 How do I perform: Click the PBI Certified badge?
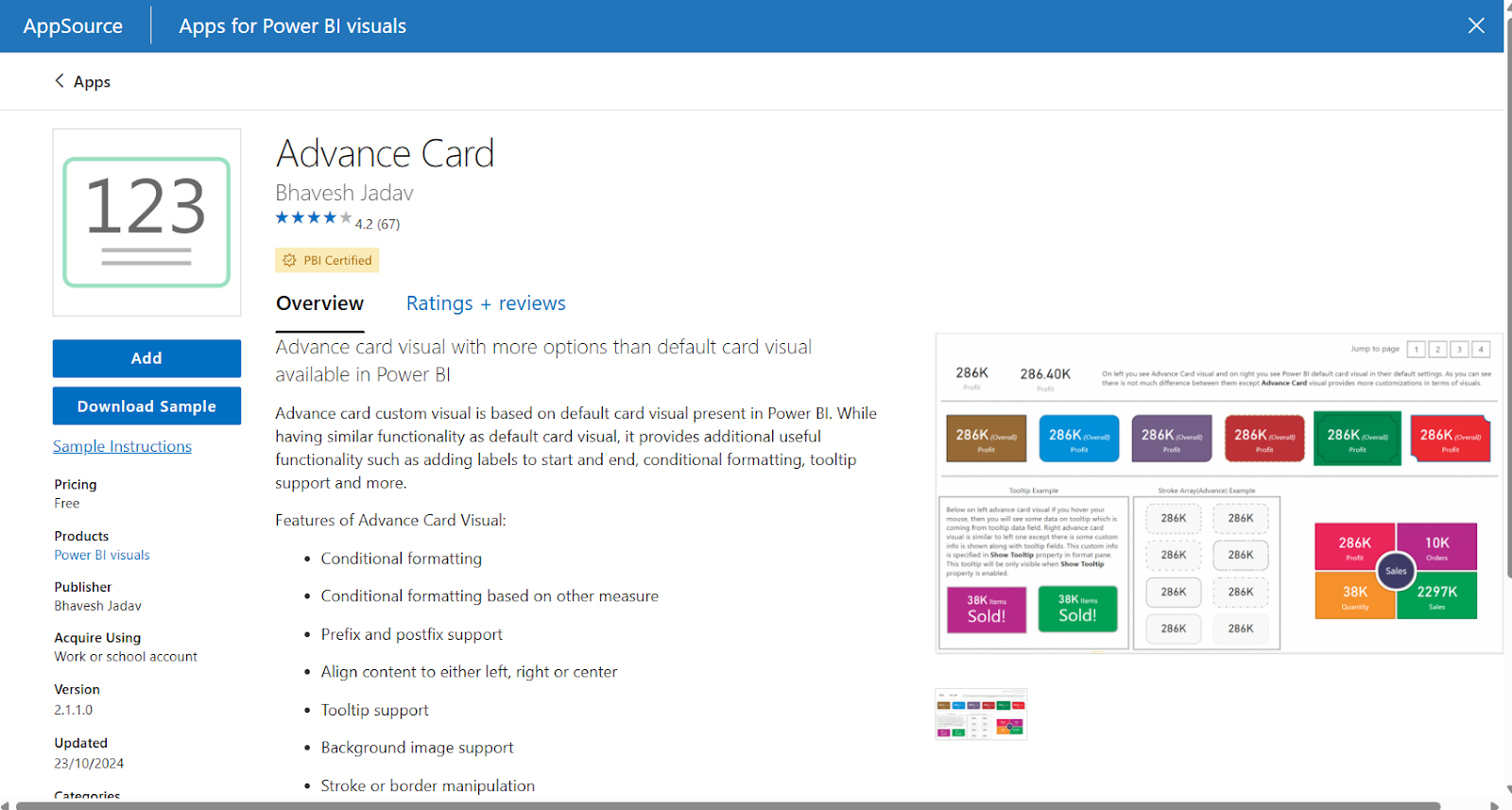[x=327, y=260]
